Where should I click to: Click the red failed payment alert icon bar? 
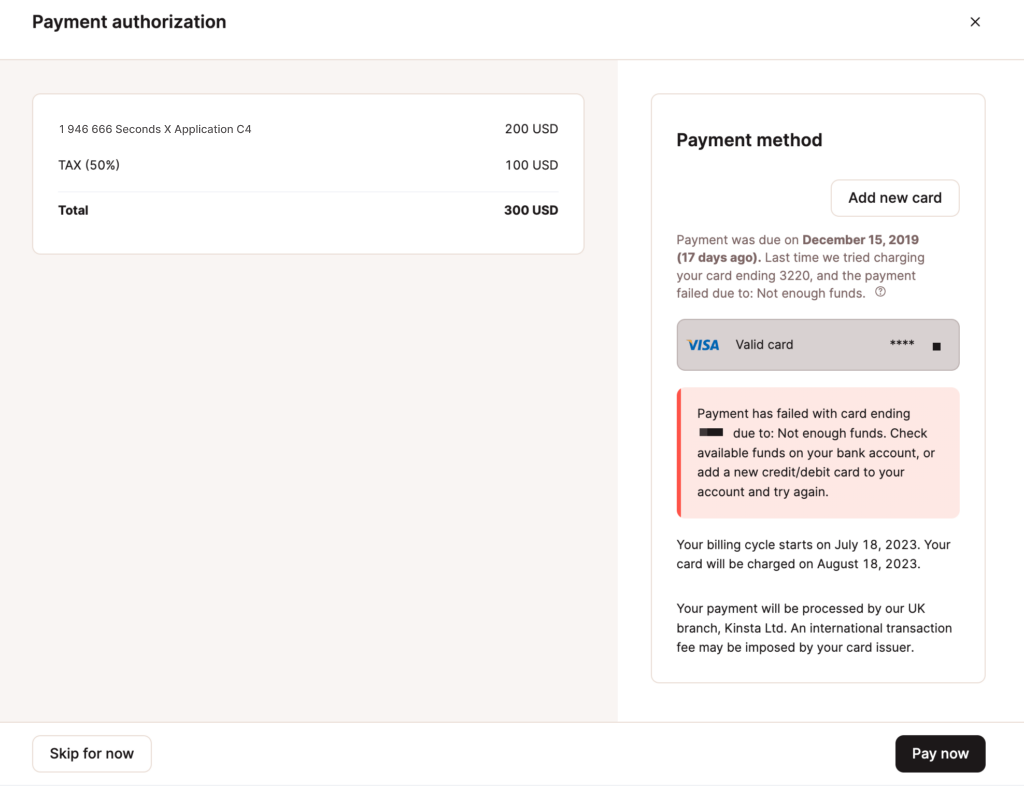point(679,453)
